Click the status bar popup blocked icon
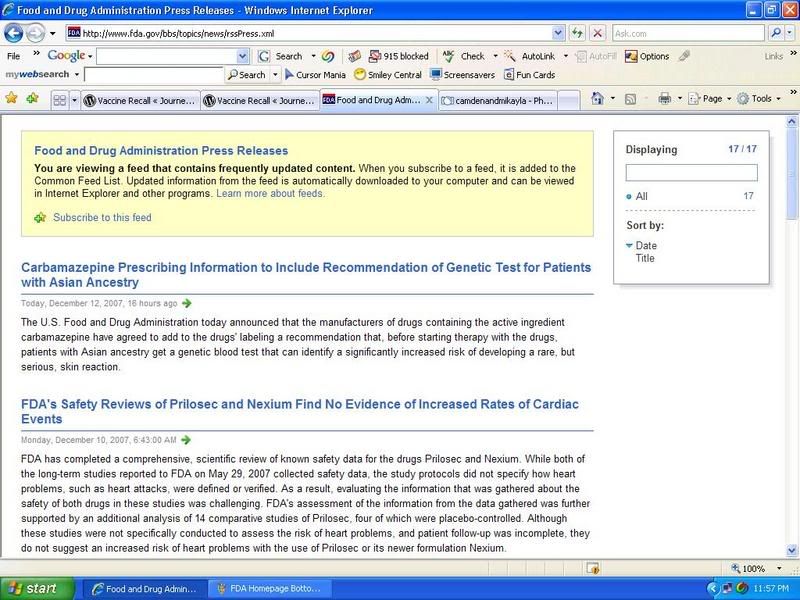The image size is (800, 600). coord(593,568)
